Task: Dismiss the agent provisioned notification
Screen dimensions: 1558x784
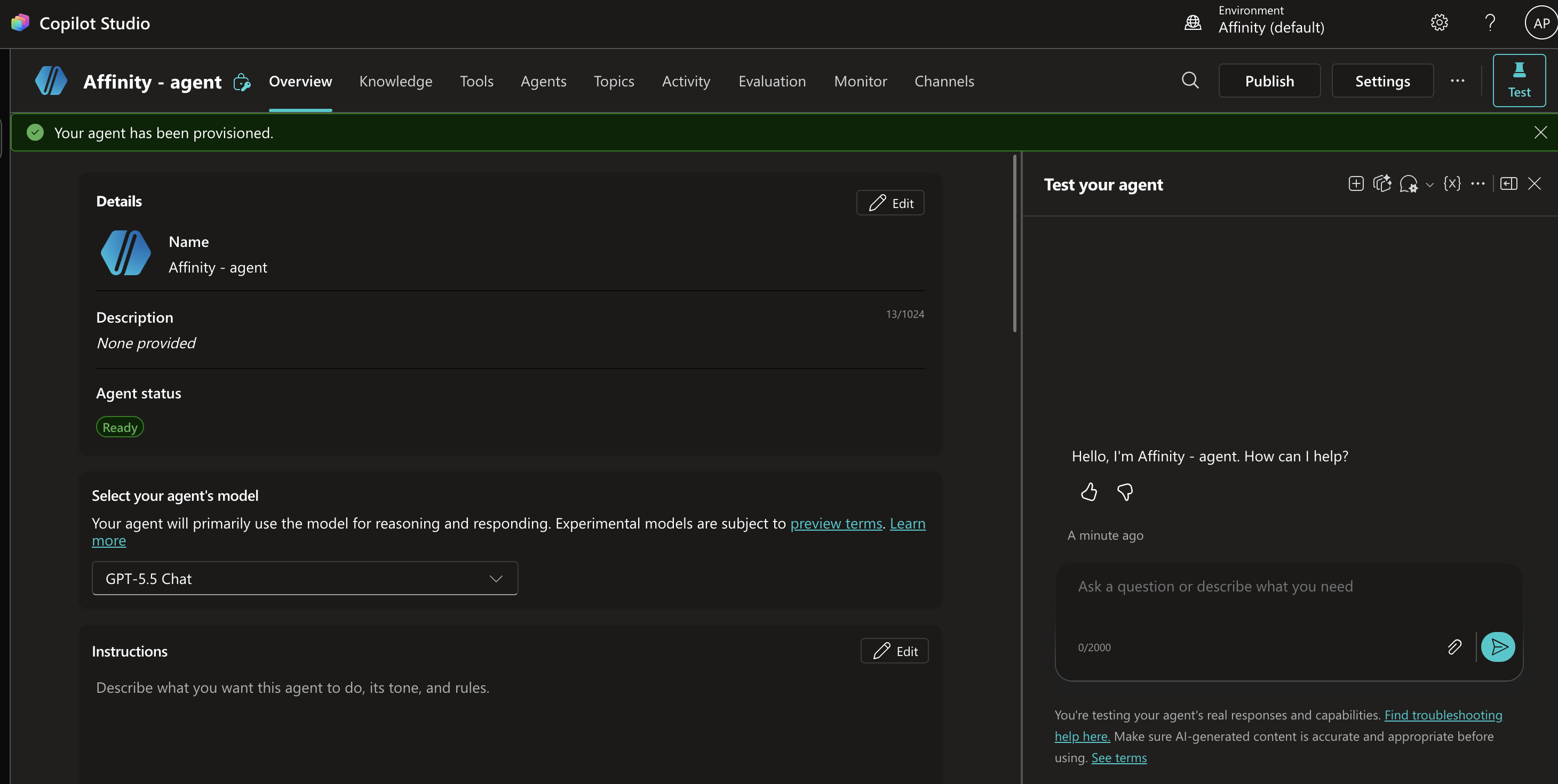Action: pos(1540,132)
